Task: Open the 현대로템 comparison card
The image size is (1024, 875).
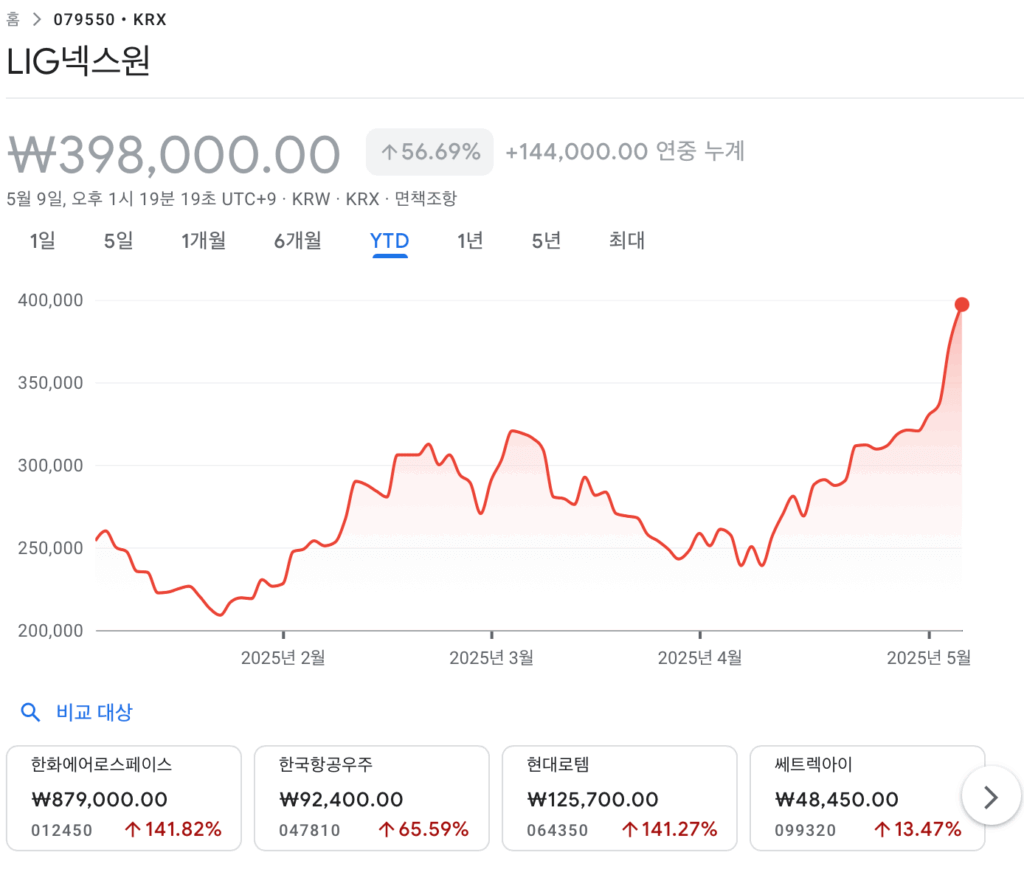Action: (620, 798)
